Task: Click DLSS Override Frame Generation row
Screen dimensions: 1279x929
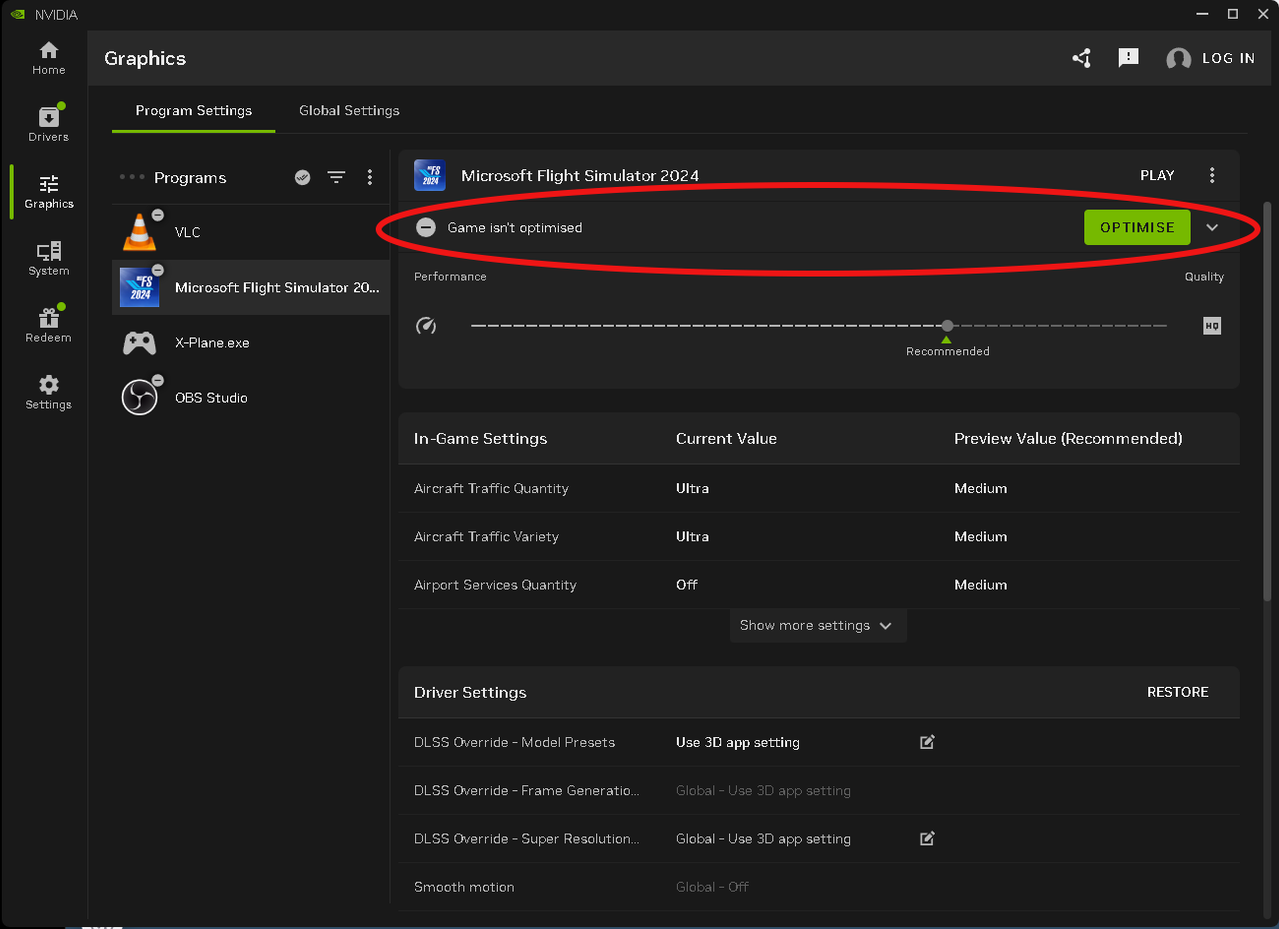Action: click(x=818, y=790)
